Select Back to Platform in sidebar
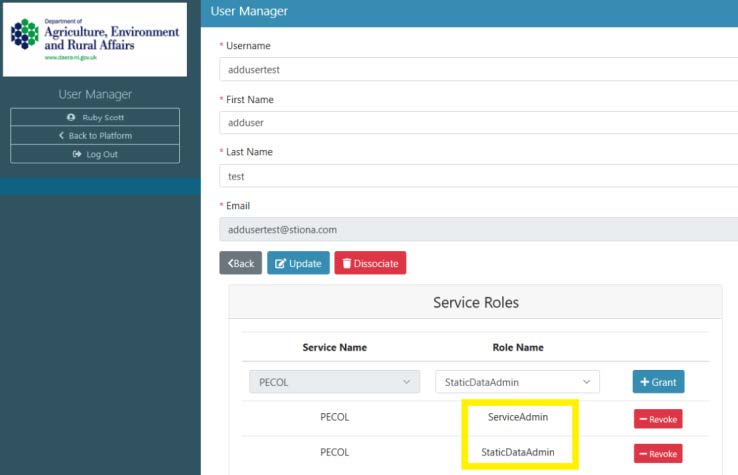 point(95,136)
